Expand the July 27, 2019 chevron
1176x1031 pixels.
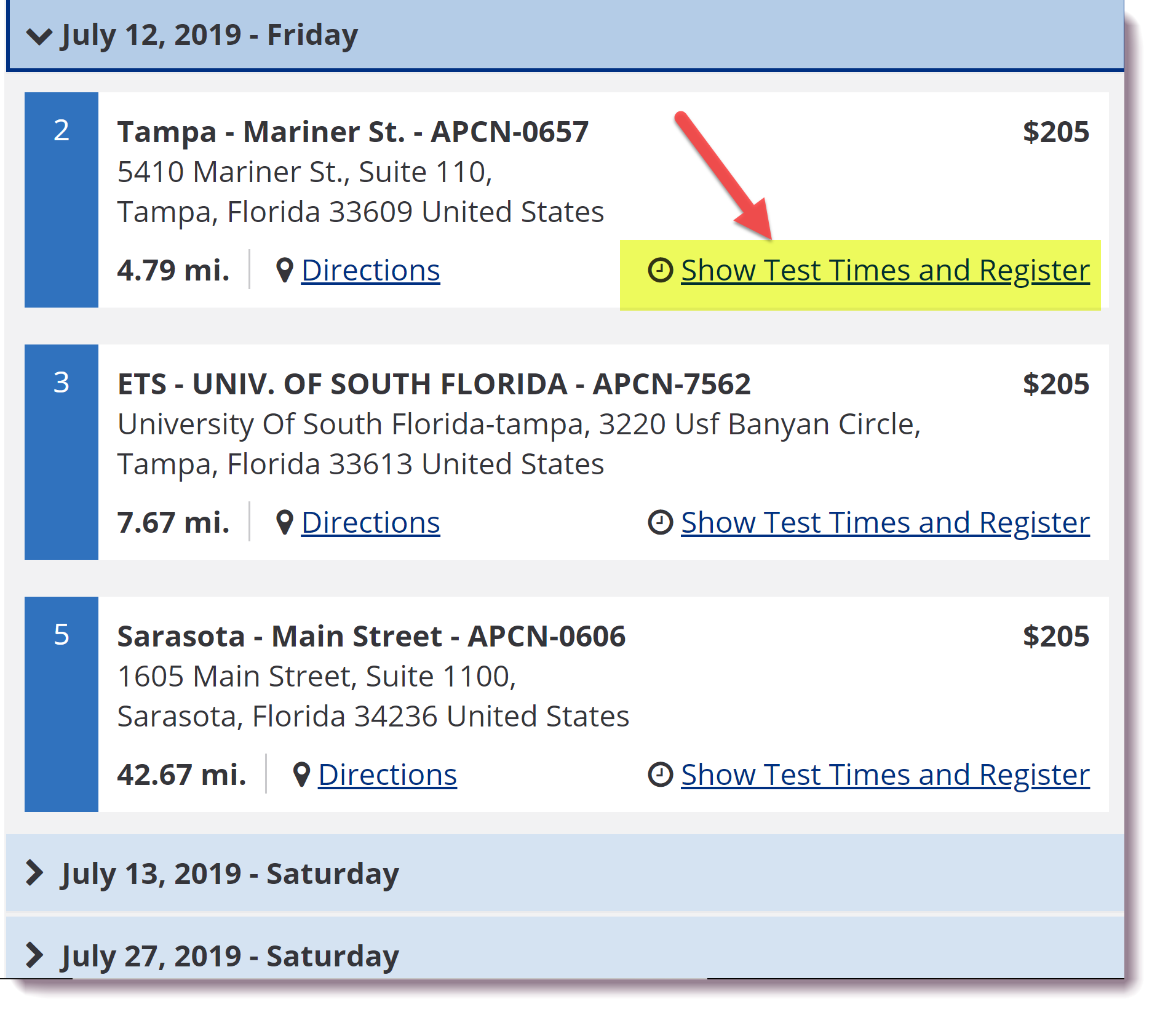34,955
